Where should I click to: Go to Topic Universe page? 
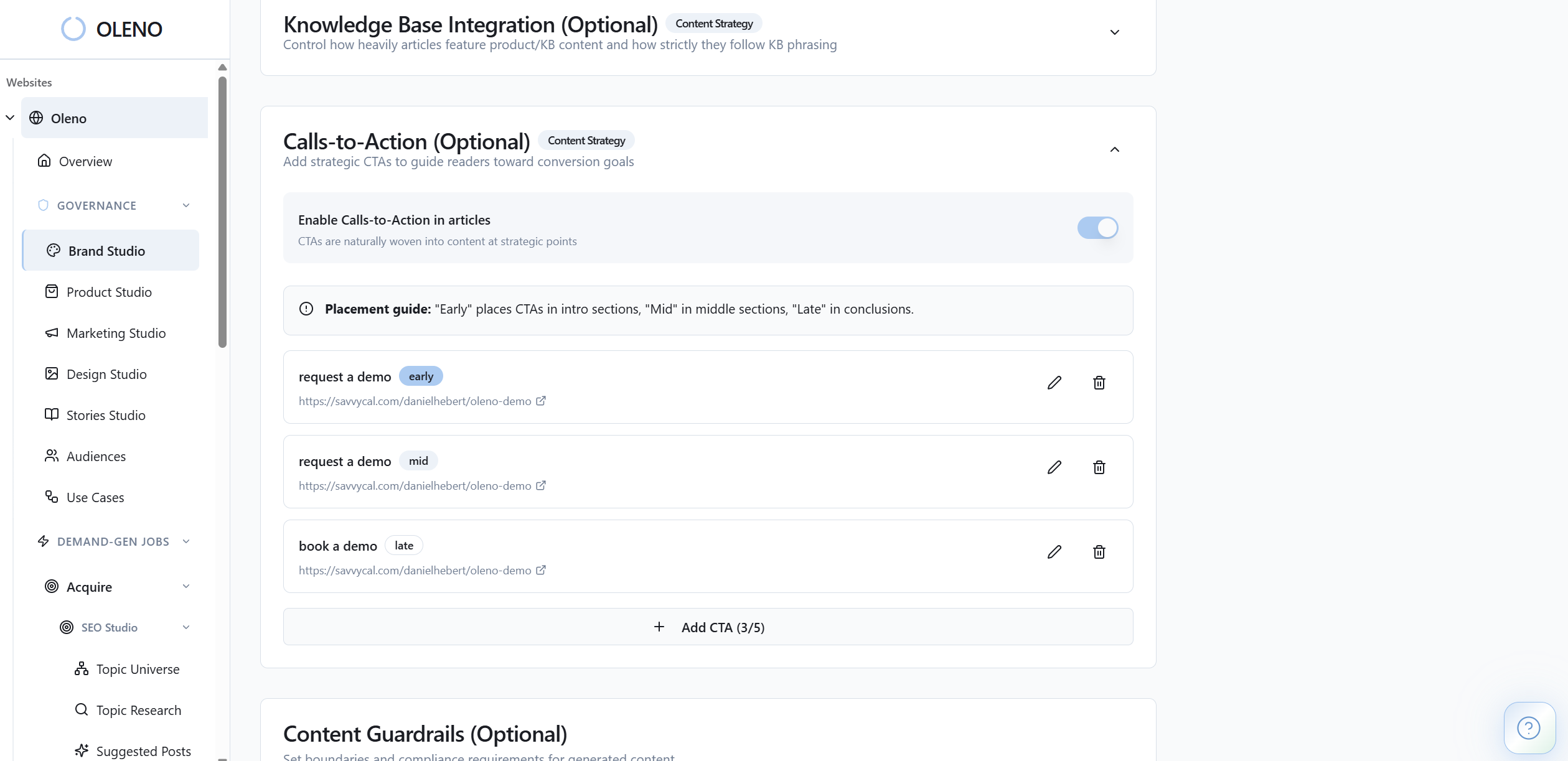click(138, 669)
